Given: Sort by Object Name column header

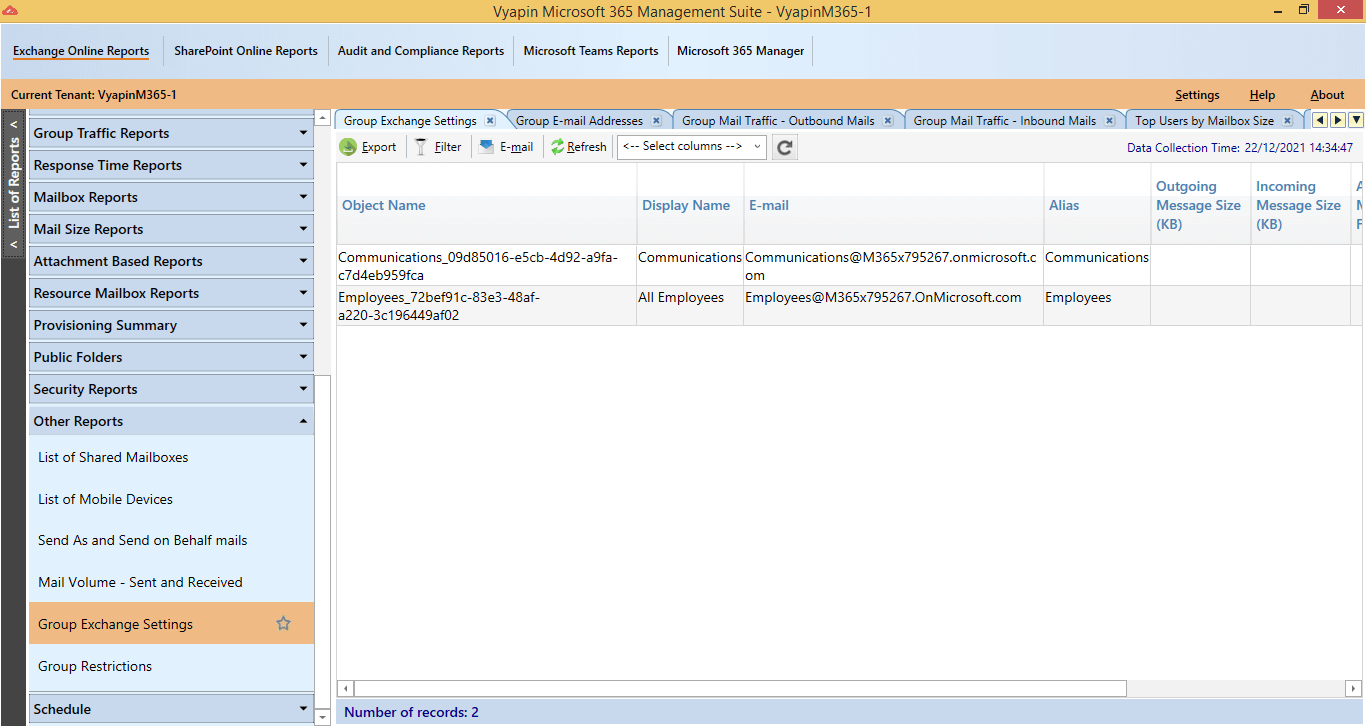Looking at the screenshot, I should [x=486, y=205].
